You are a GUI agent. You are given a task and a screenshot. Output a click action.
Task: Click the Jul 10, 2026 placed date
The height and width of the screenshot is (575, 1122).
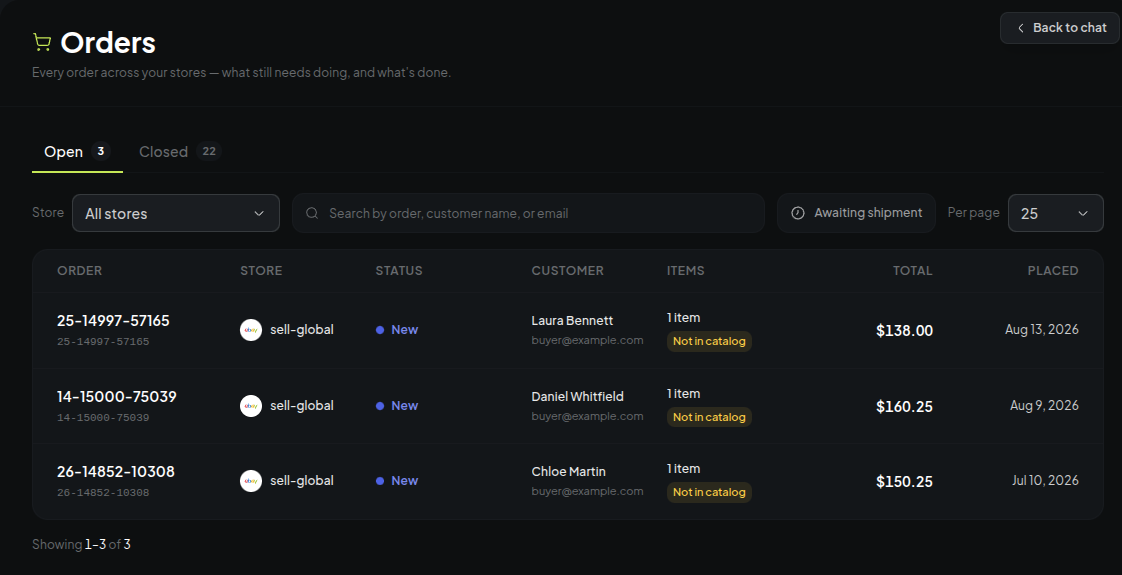click(1045, 481)
